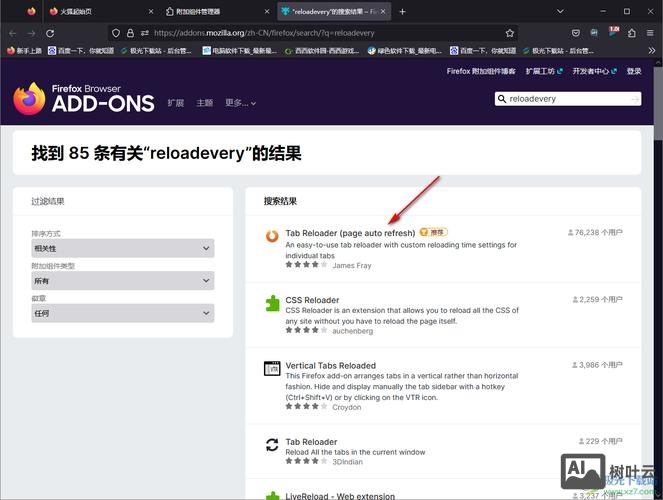The image size is (663, 500).
Task: Open the 扩展工坊 link
Action: [544, 71]
